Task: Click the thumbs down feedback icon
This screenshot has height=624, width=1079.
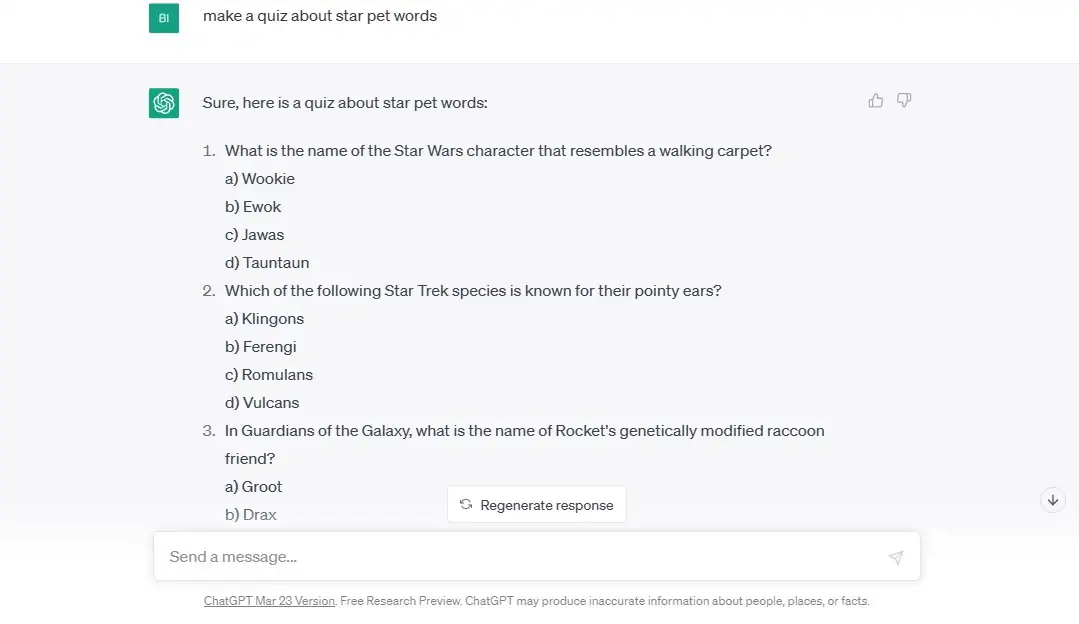Action: [904, 101]
